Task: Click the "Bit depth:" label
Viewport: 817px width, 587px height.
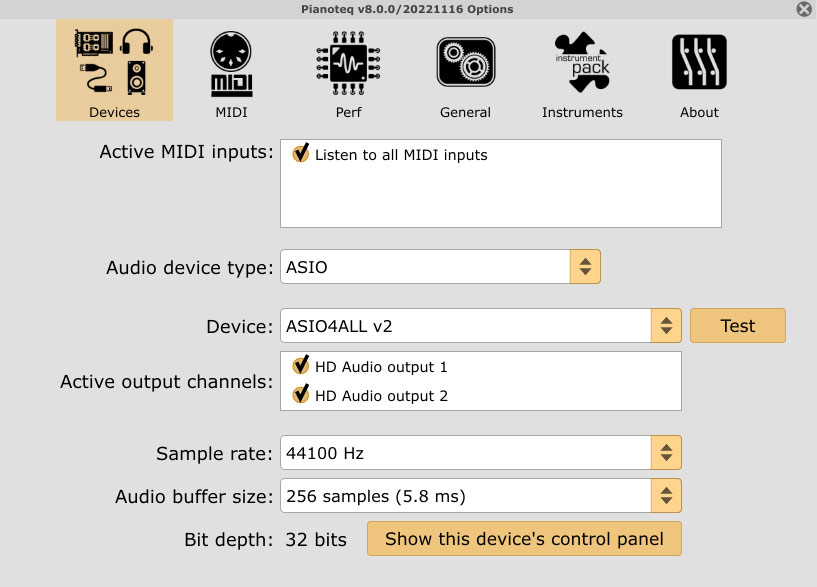Action: [x=229, y=540]
